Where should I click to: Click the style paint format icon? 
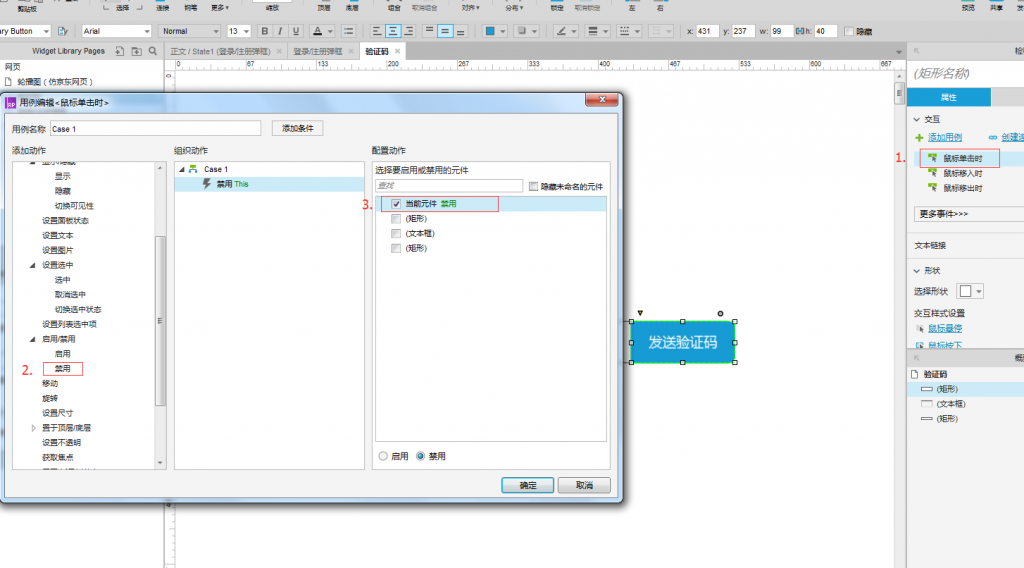click(x=63, y=31)
